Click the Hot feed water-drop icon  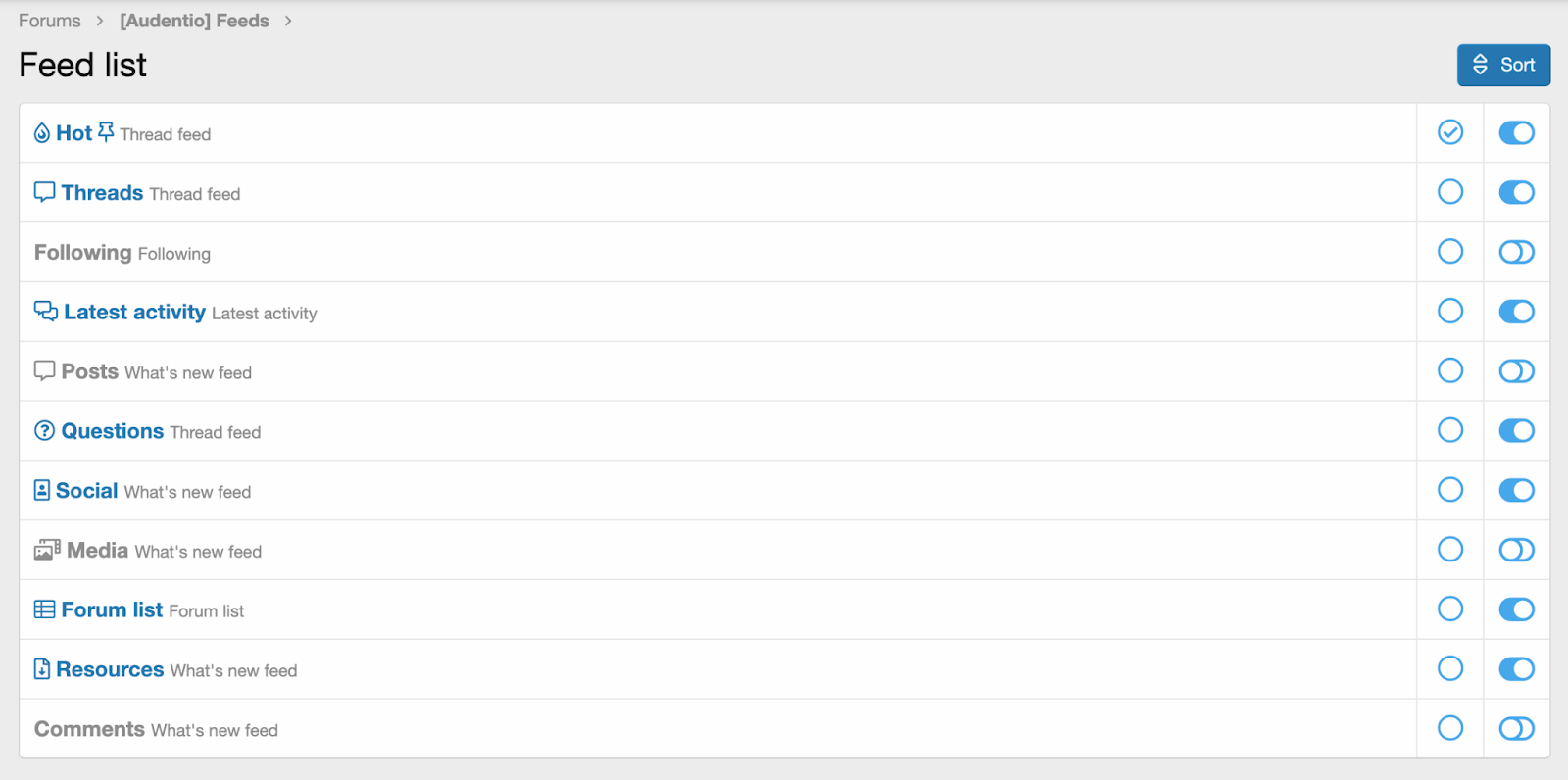42,133
